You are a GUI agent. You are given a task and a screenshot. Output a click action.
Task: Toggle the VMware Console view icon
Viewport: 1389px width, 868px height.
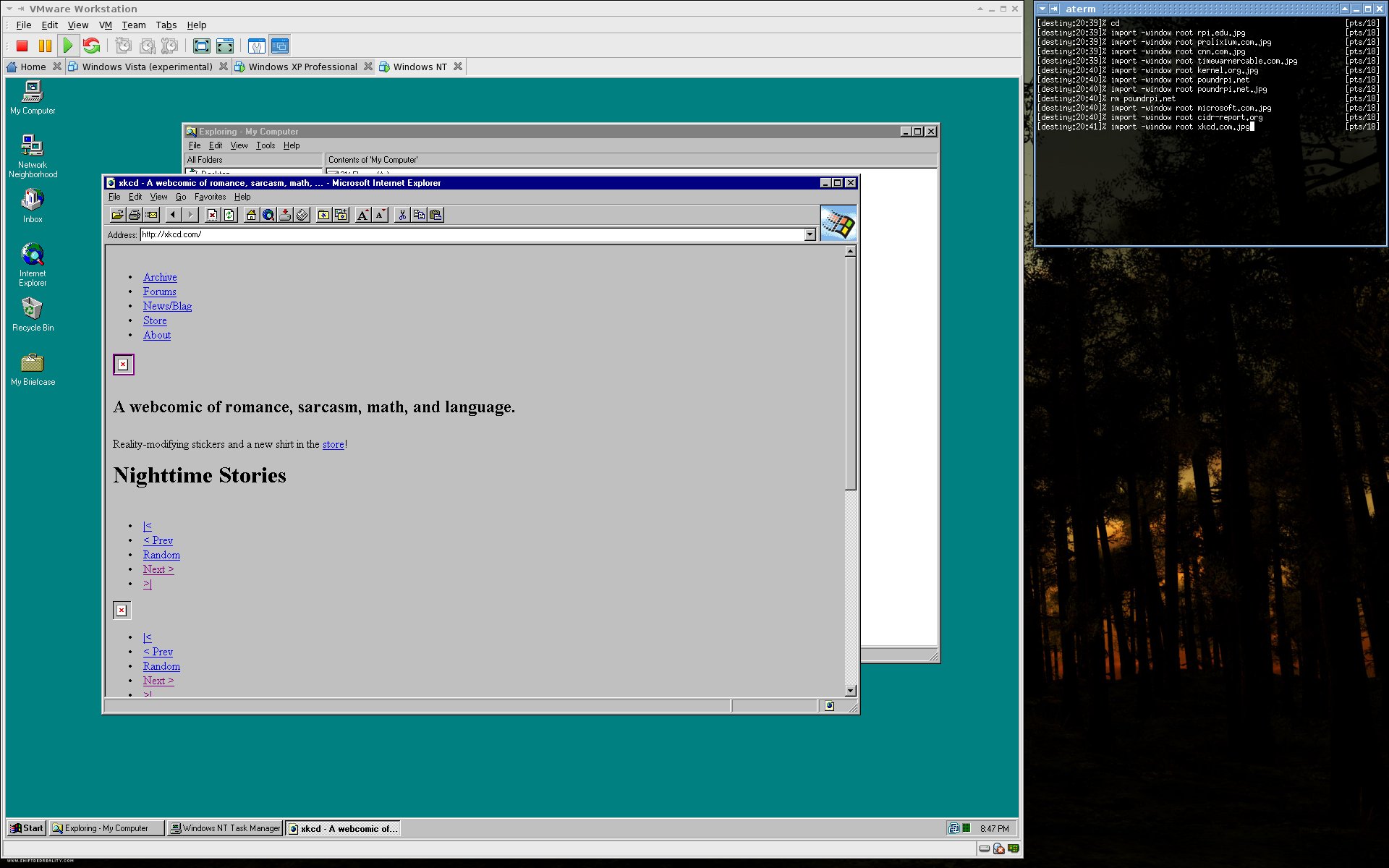coord(280,46)
